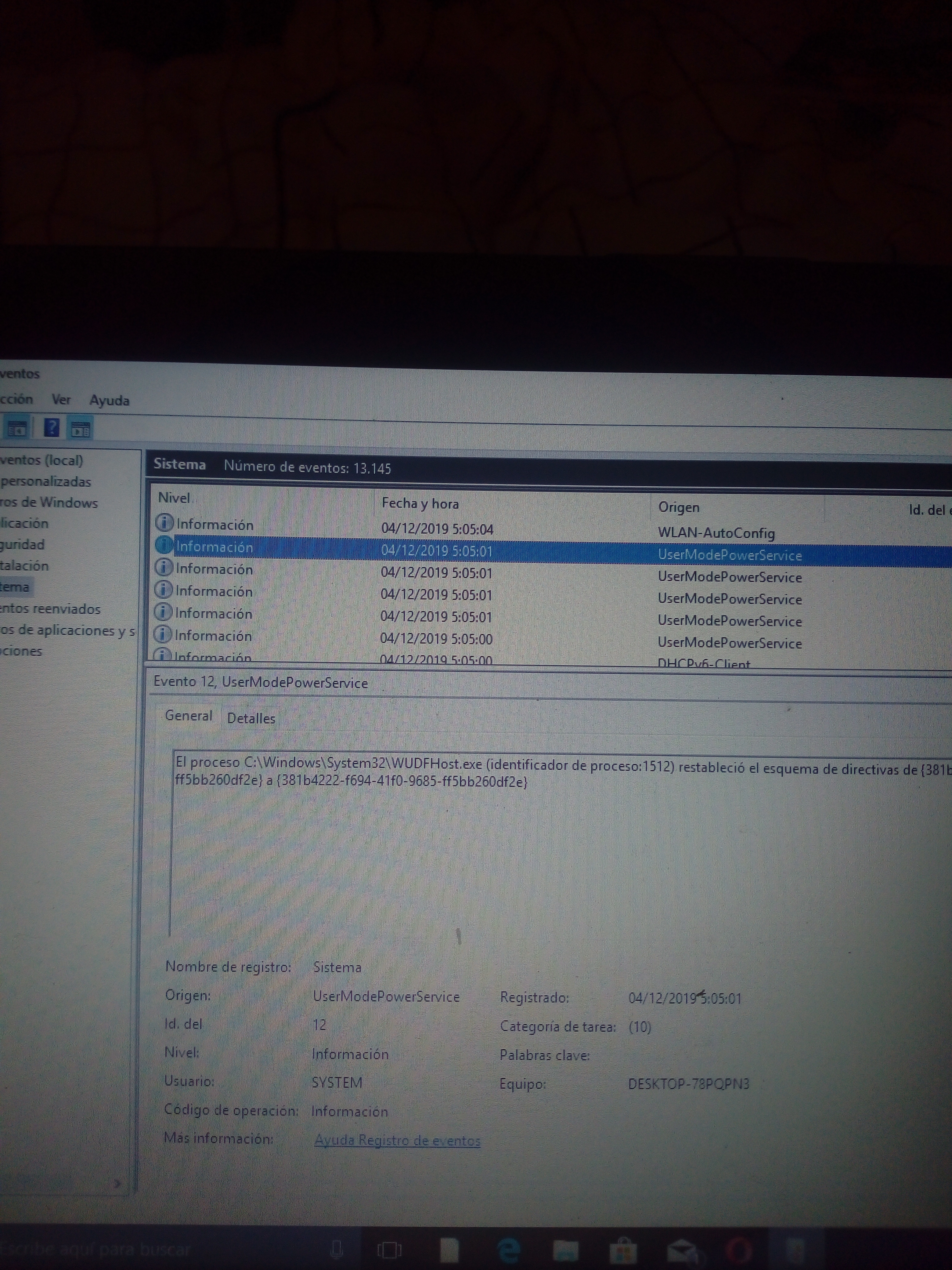Open File Explorer from the taskbar

(565, 1250)
